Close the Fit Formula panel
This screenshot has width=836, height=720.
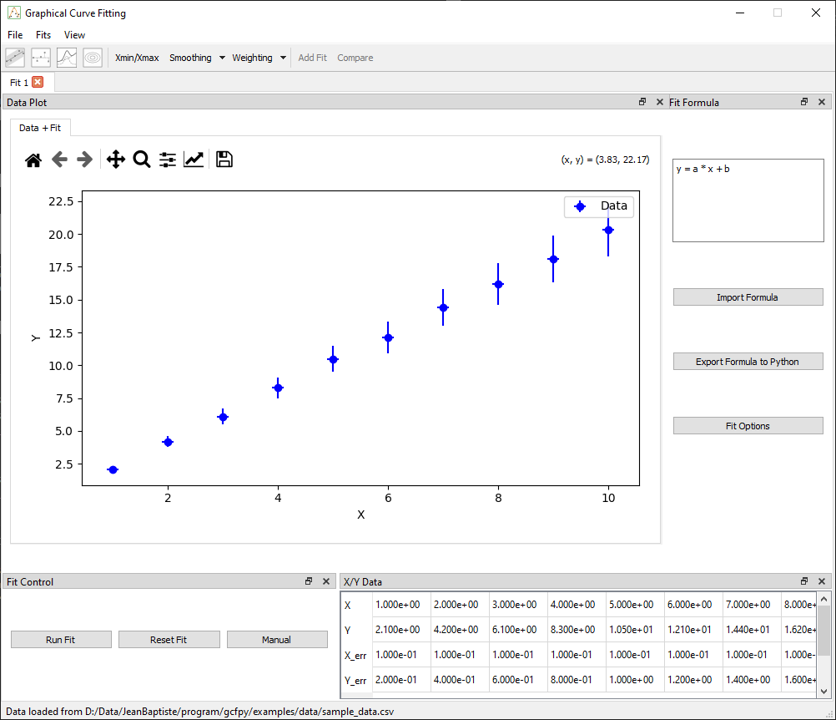822,102
